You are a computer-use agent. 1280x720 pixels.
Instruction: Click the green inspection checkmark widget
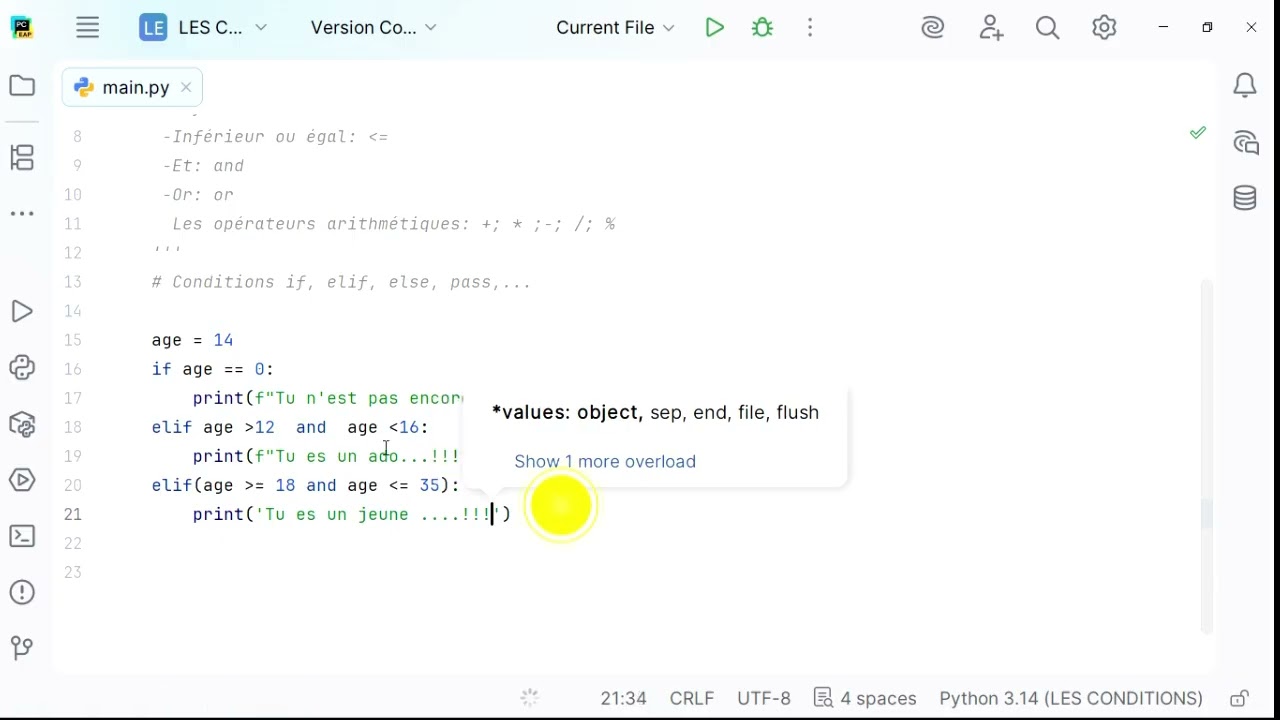click(x=1198, y=133)
